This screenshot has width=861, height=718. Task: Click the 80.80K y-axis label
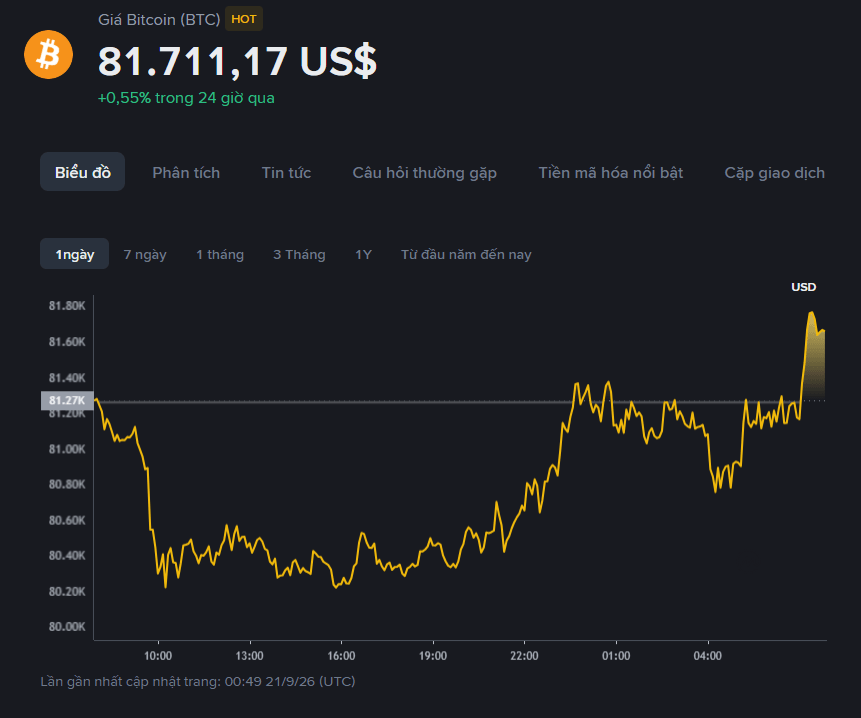click(x=67, y=484)
